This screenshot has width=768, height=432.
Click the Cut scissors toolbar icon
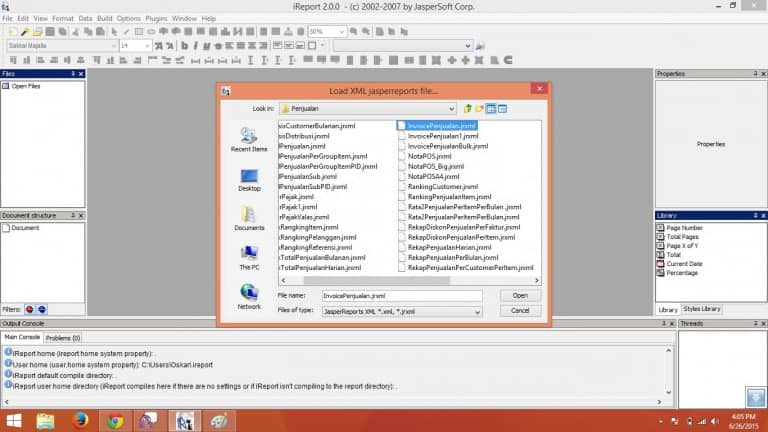point(76,31)
